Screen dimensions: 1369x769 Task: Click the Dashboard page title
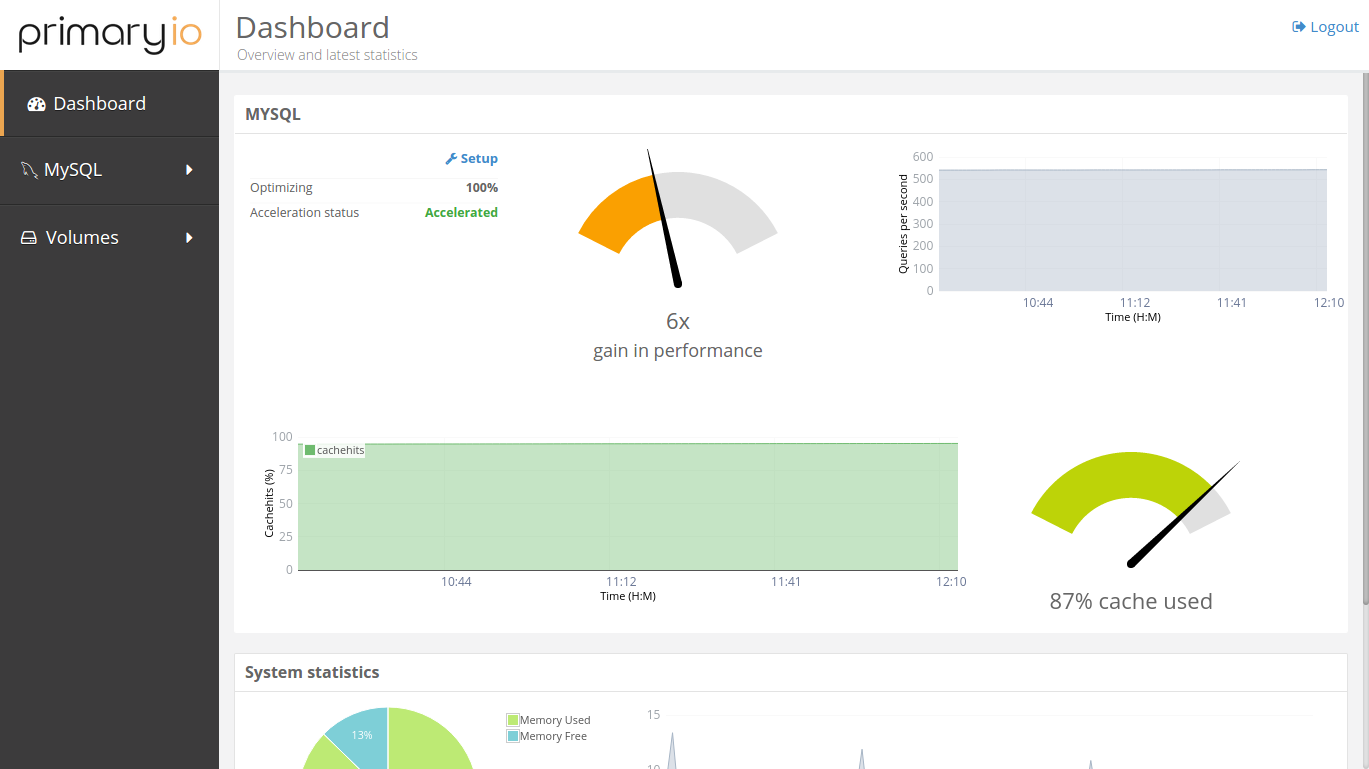click(x=313, y=27)
